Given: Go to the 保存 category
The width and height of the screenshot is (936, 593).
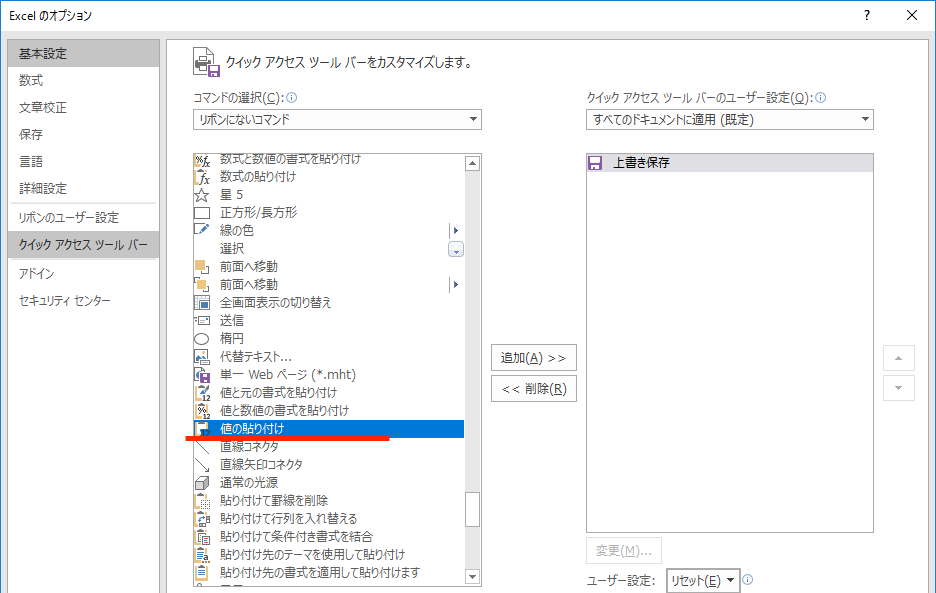Looking at the screenshot, I should click(84, 134).
